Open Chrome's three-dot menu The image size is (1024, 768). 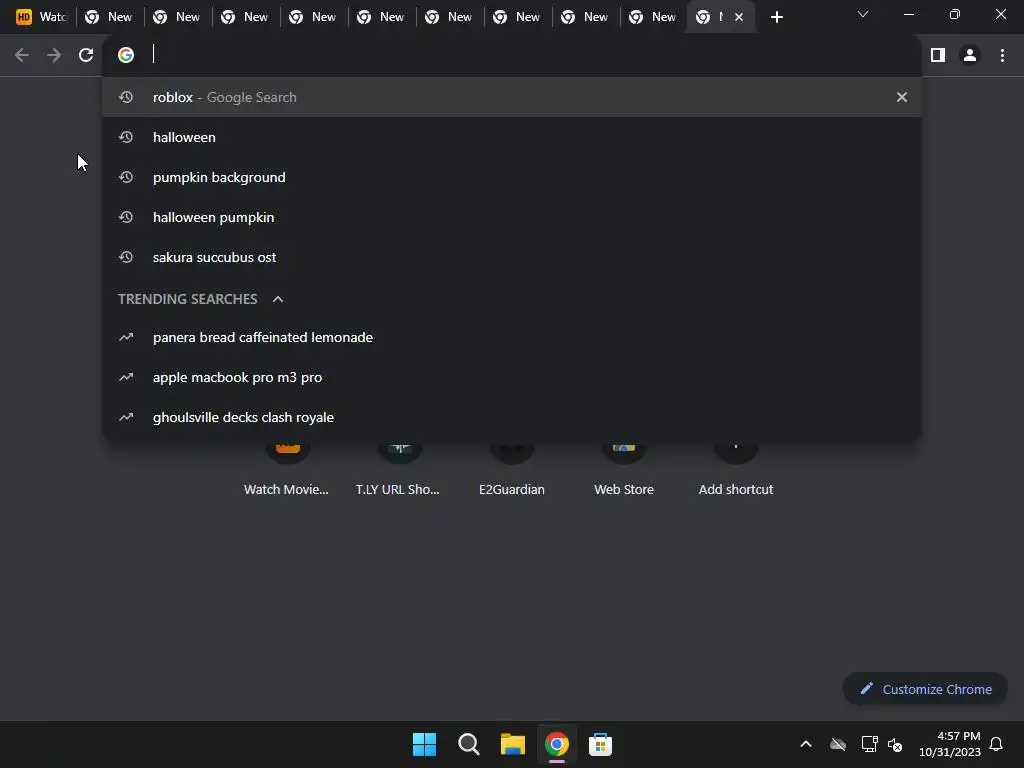1002,55
